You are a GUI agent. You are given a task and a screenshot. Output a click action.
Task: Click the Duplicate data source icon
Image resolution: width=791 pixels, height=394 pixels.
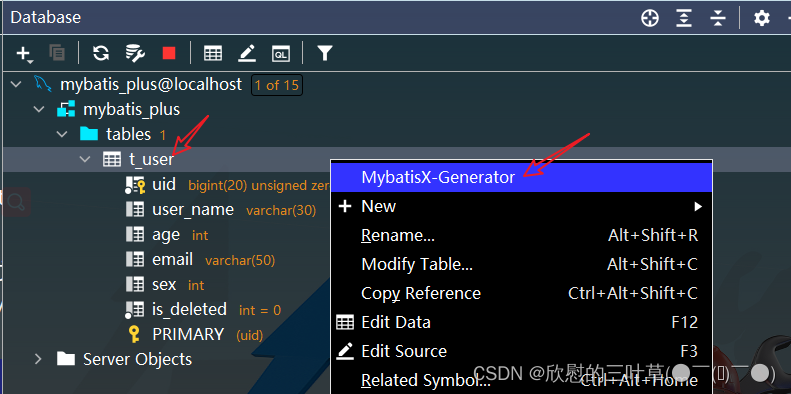click(56, 52)
